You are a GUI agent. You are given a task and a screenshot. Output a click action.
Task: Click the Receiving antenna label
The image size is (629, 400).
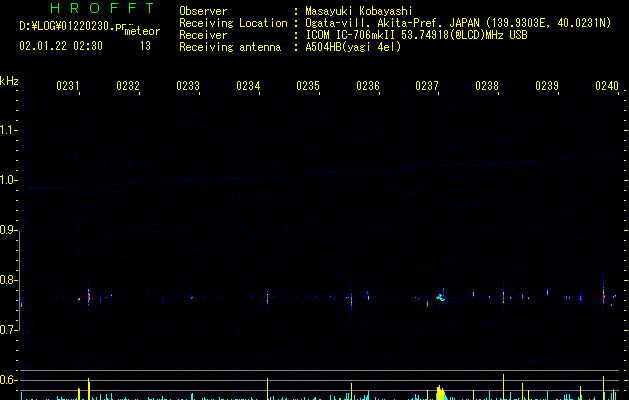pyautogui.click(x=230, y=47)
